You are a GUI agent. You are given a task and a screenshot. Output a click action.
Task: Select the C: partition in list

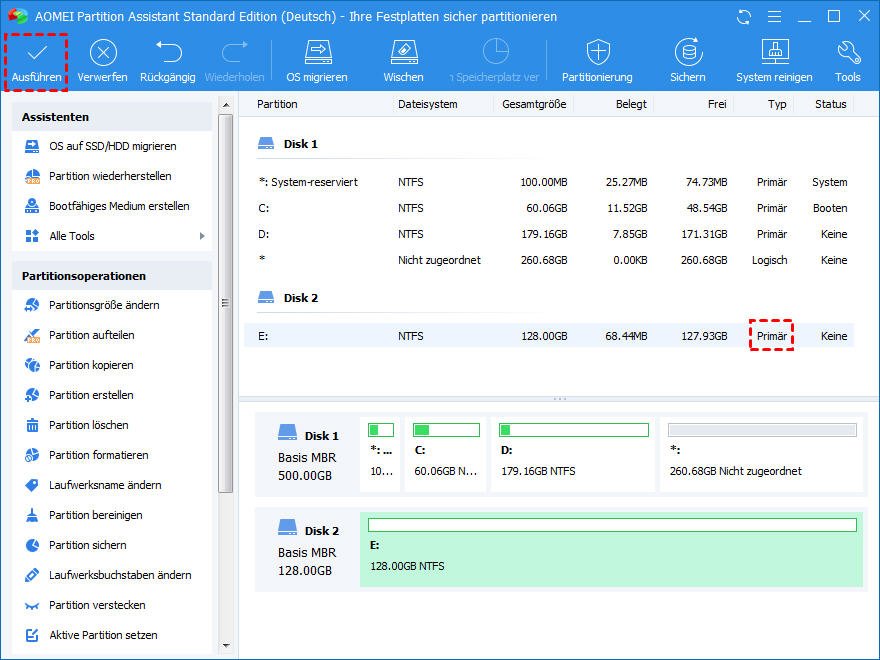coord(548,208)
